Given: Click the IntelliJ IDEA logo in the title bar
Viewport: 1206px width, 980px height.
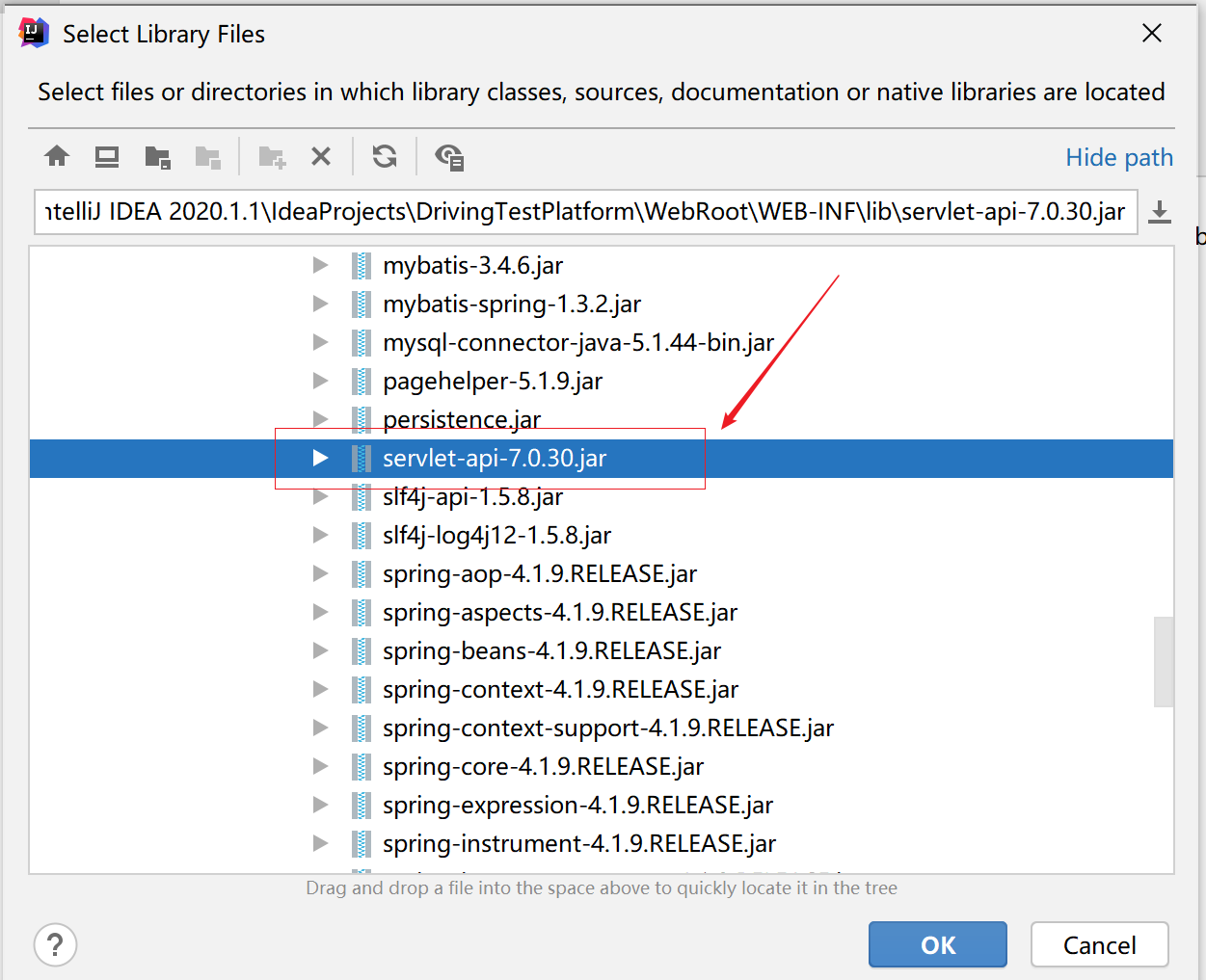Looking at the screenshot, I should pyautogui.click(x=32, y=32).
